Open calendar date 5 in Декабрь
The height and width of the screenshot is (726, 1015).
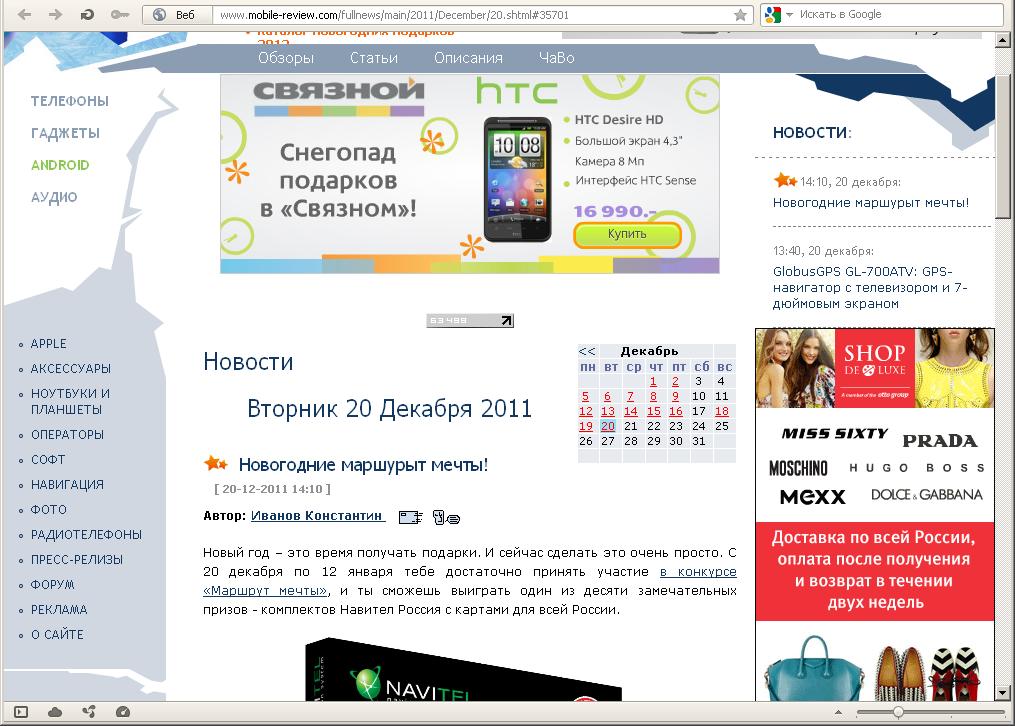coord(585,396)
